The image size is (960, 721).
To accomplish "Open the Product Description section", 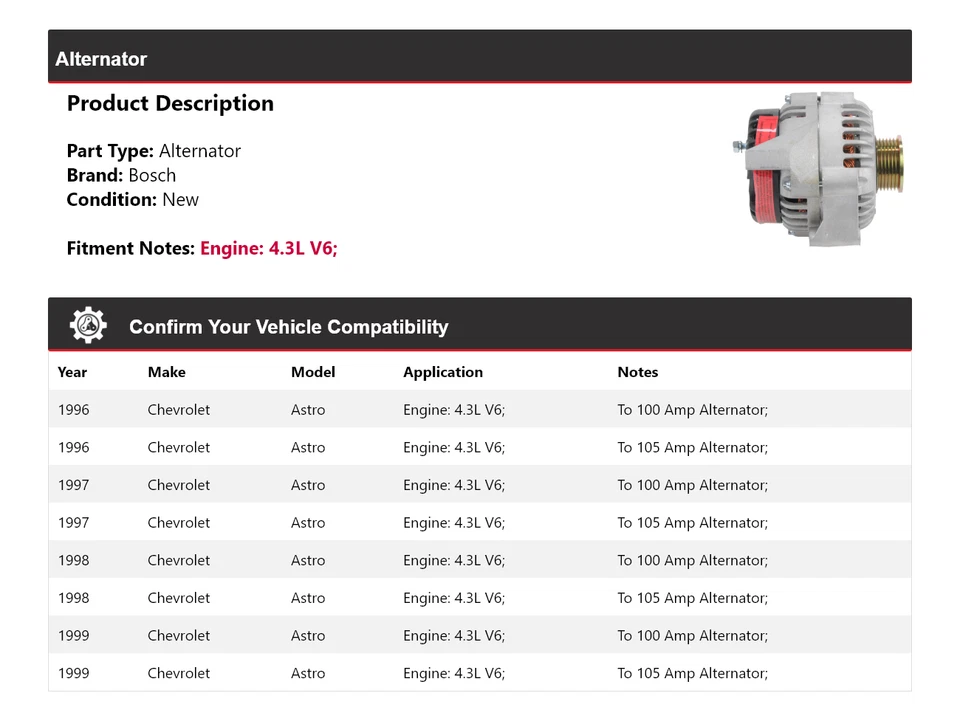I will pyautogui.click(x=170, y=103).
